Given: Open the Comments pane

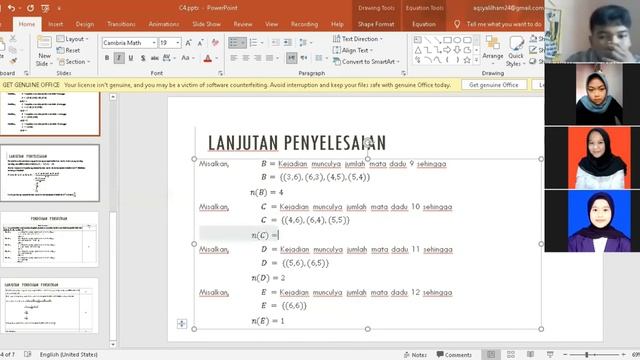Looking at the screenshot, I should 454,355.
